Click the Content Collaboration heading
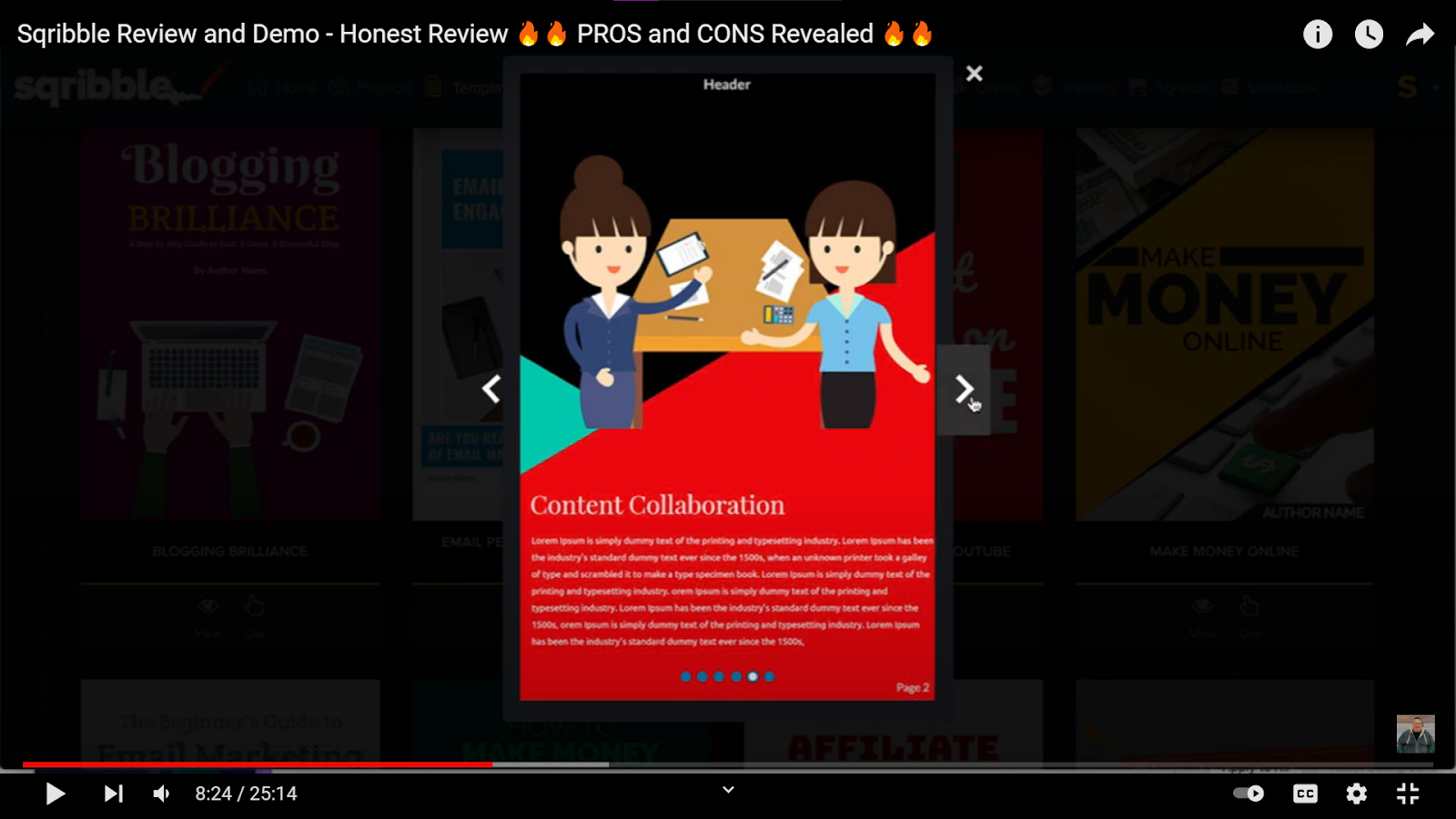 coord(657,505)
